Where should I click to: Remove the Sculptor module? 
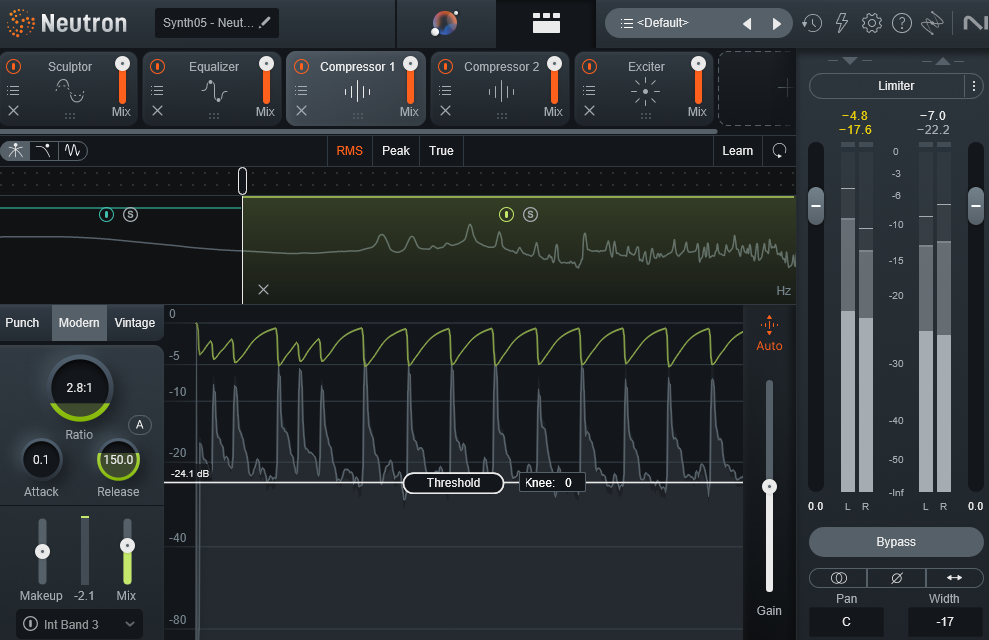point(13,110)
